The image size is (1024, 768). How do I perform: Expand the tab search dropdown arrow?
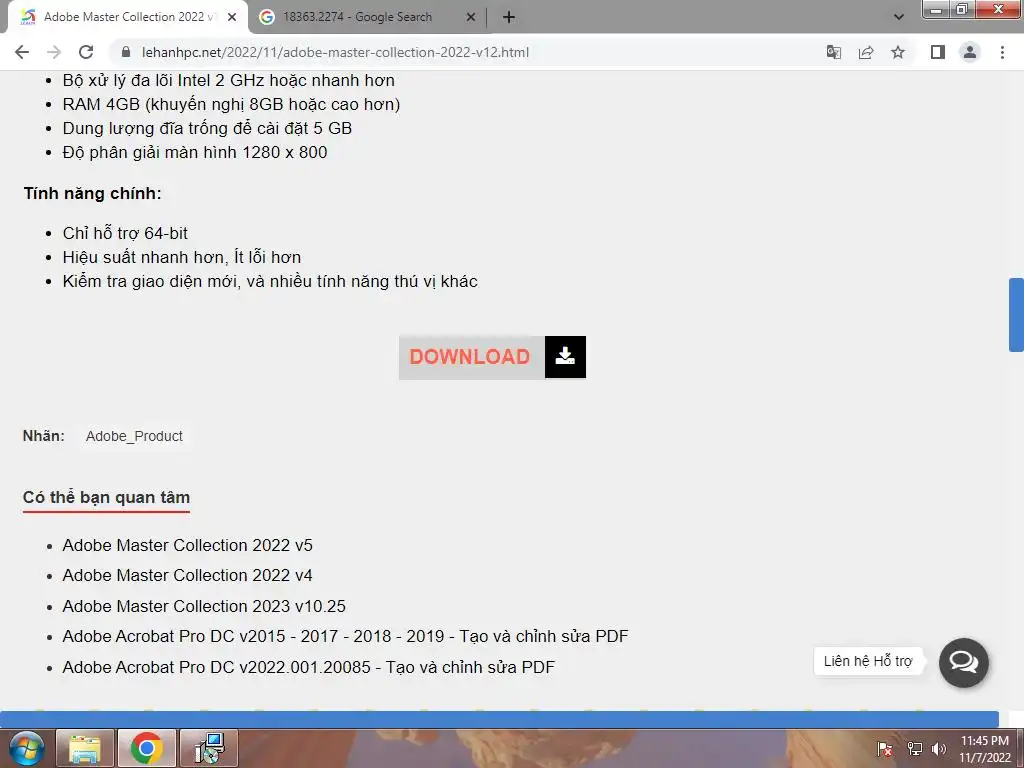899,17
